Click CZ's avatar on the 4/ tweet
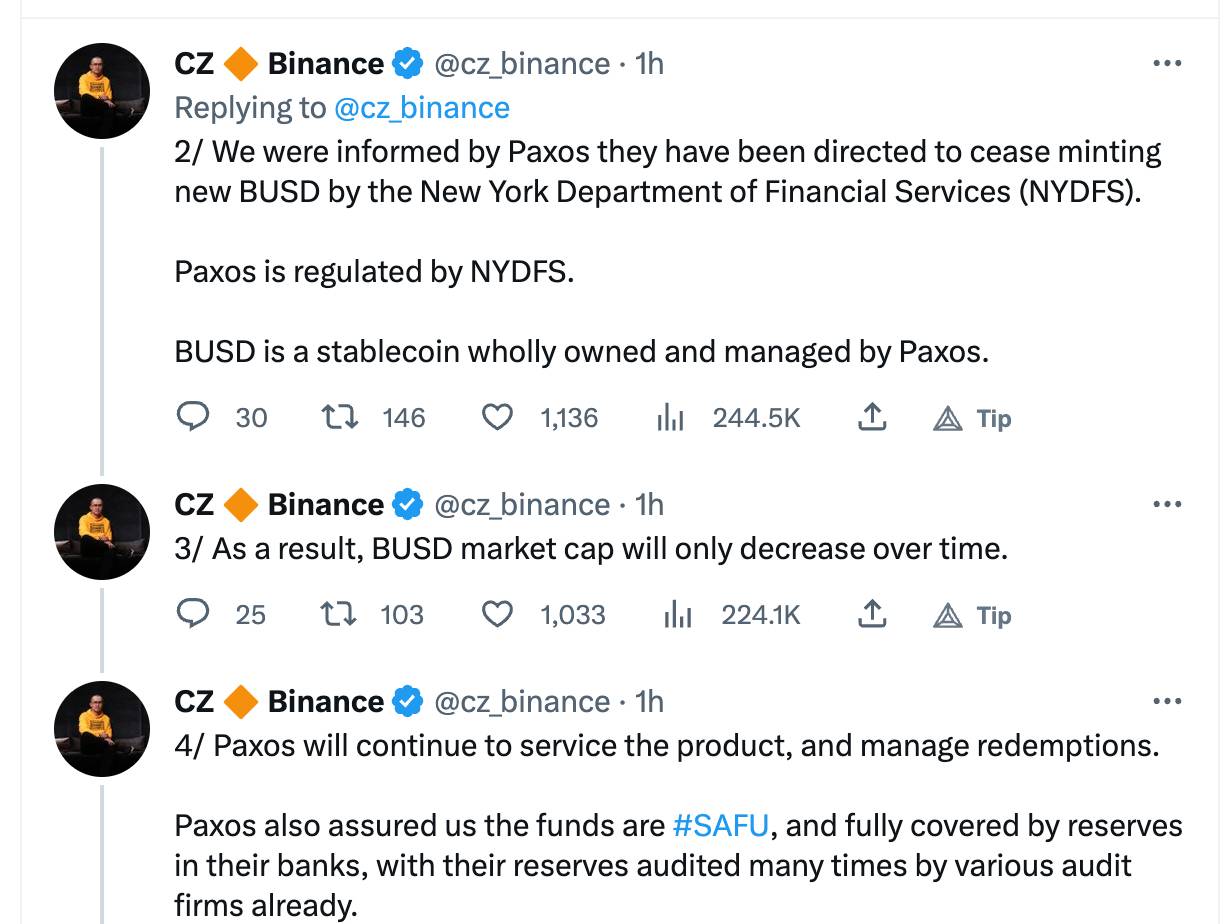Screen dimensions: 1230x924 [101, 728]
